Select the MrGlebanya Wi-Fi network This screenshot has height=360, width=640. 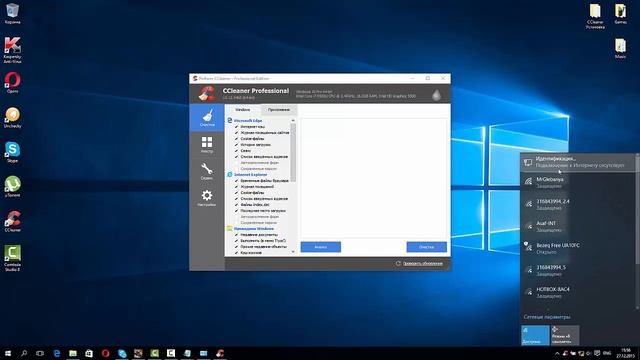pyautogui.click(x=578, y=182)
